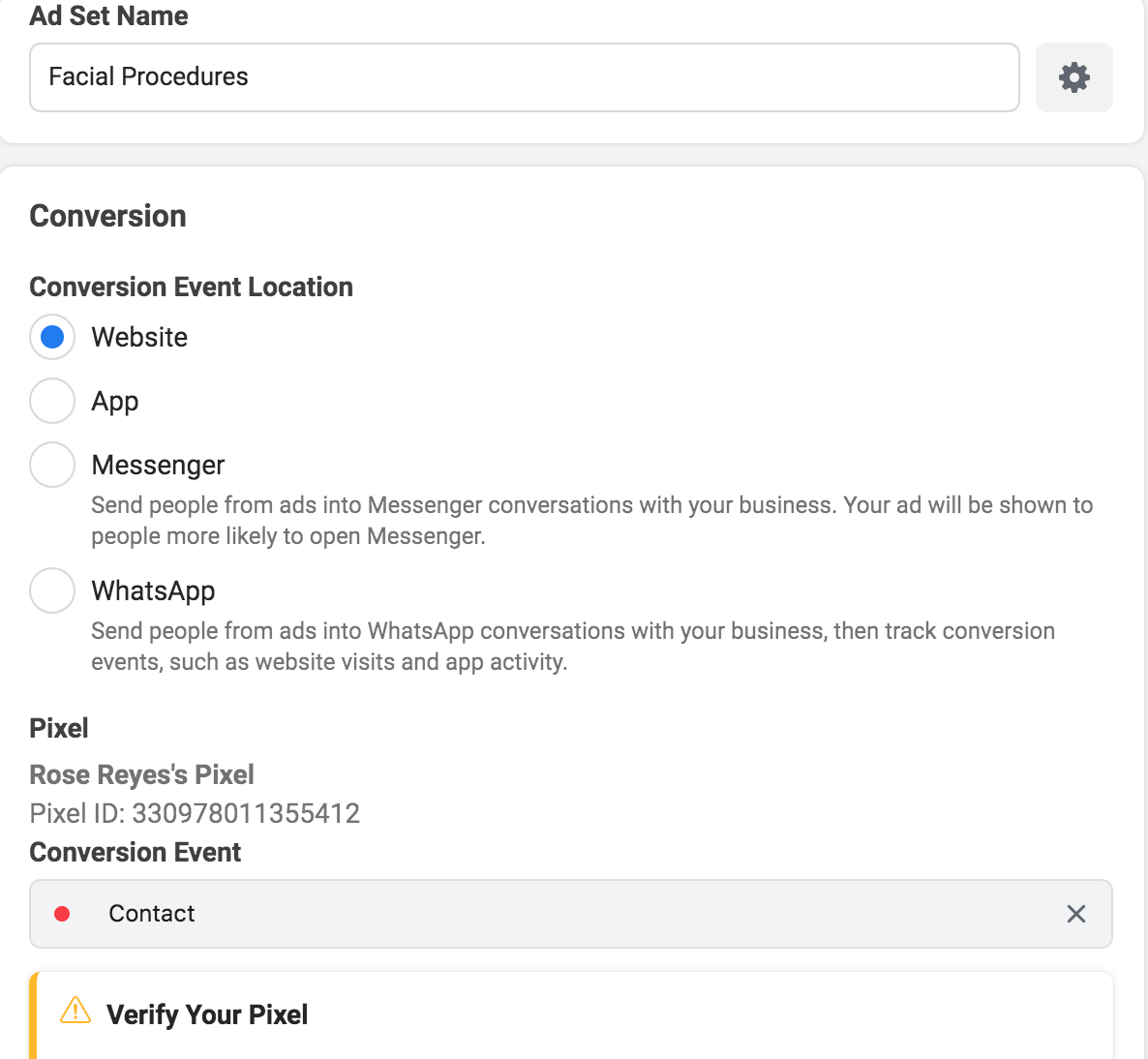Click the WhatsApp conversations description text

point(572,646)
